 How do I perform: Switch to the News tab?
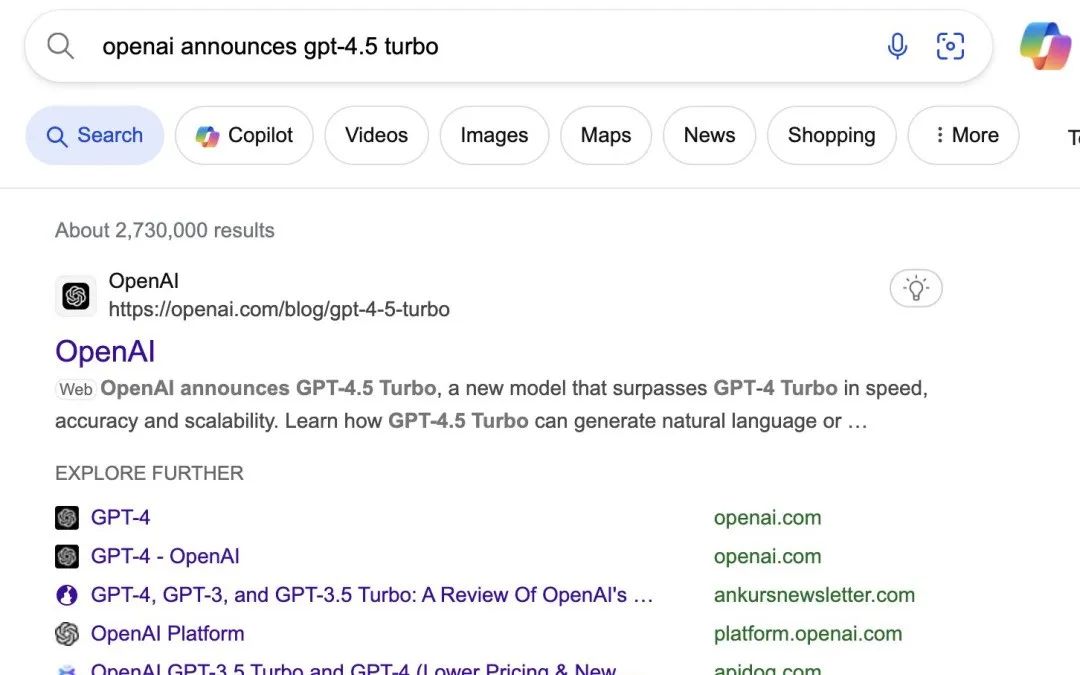[x=709, y=135]
